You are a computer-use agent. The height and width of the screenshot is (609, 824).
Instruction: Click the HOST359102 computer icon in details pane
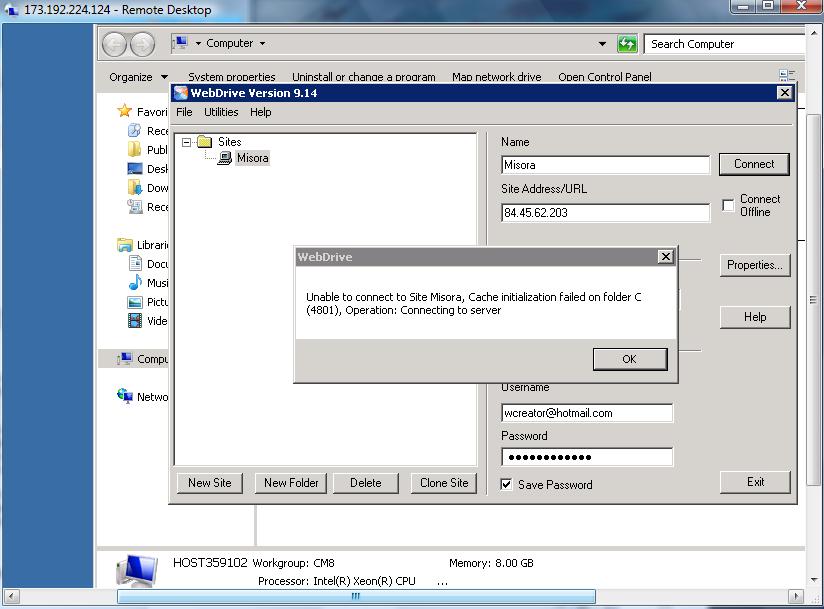point(137,571)
